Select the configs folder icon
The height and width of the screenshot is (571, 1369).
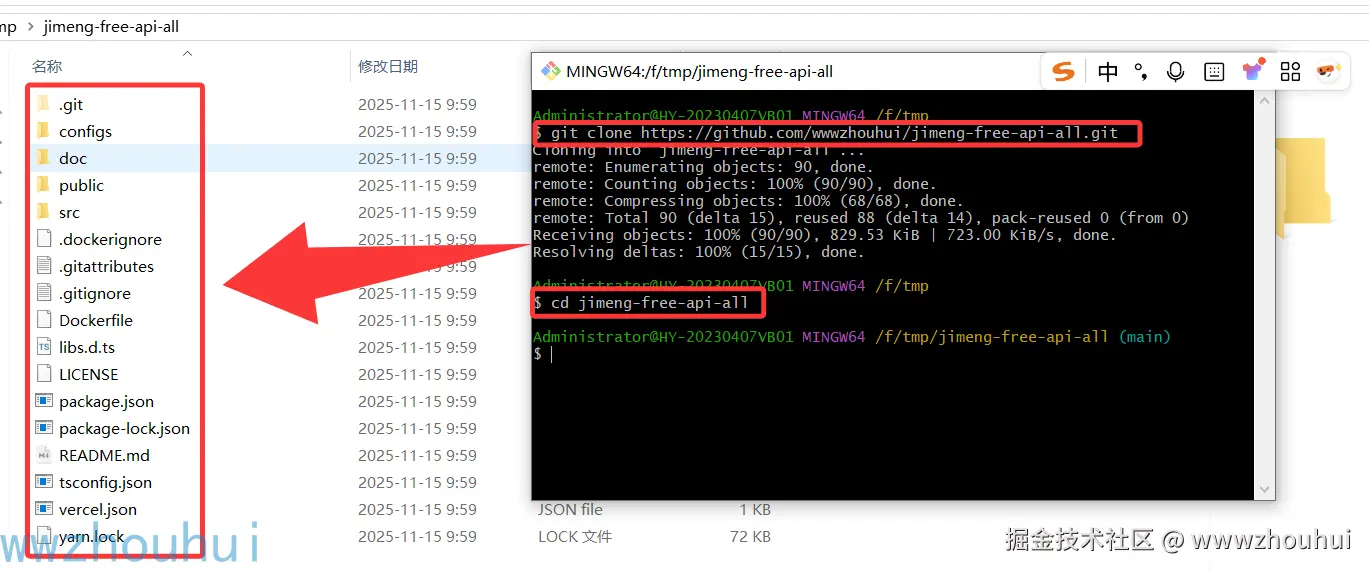pyautogui.click(x=43, y=131)
